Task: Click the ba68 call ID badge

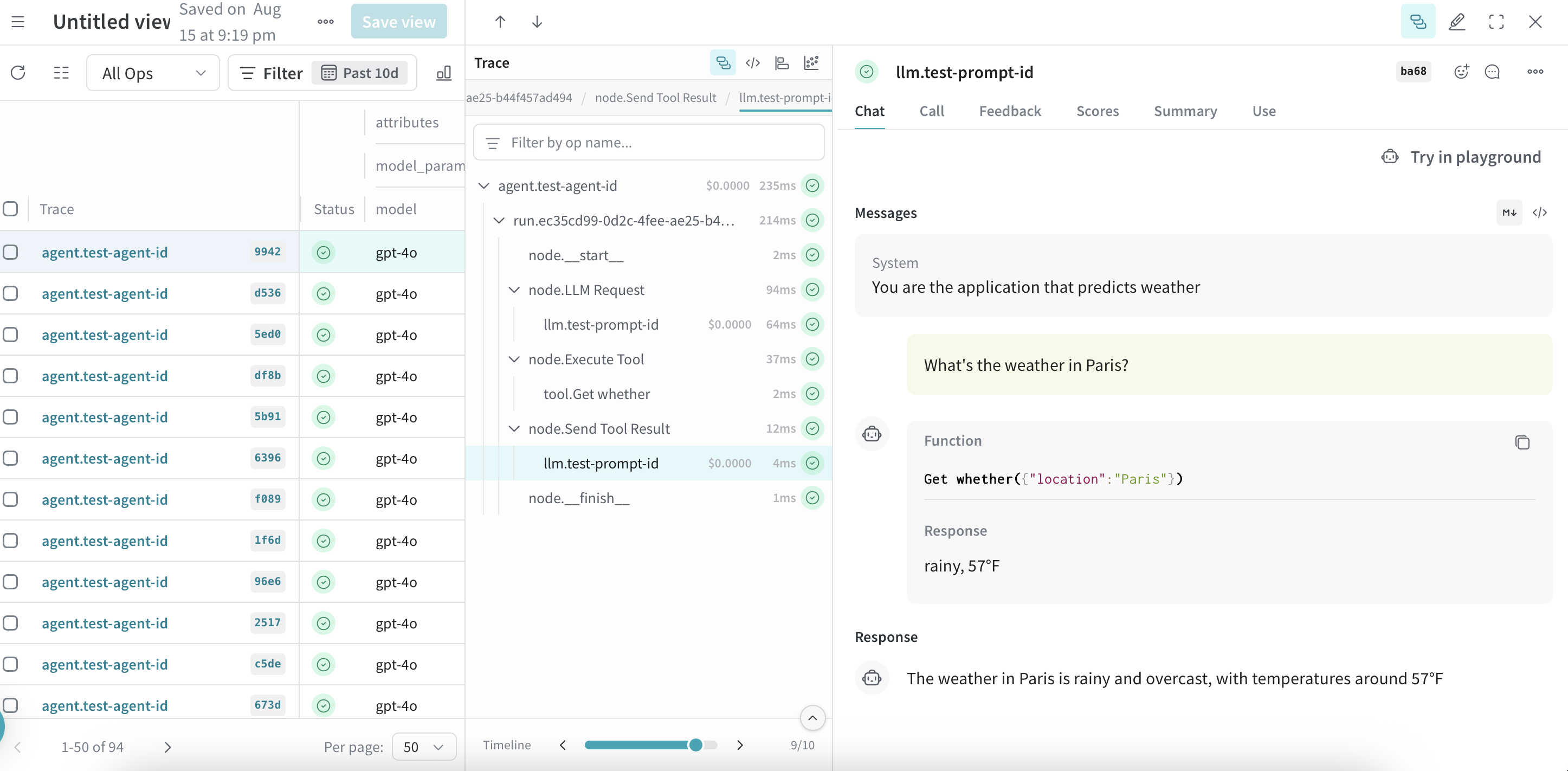Action: tap(1413, 71)
